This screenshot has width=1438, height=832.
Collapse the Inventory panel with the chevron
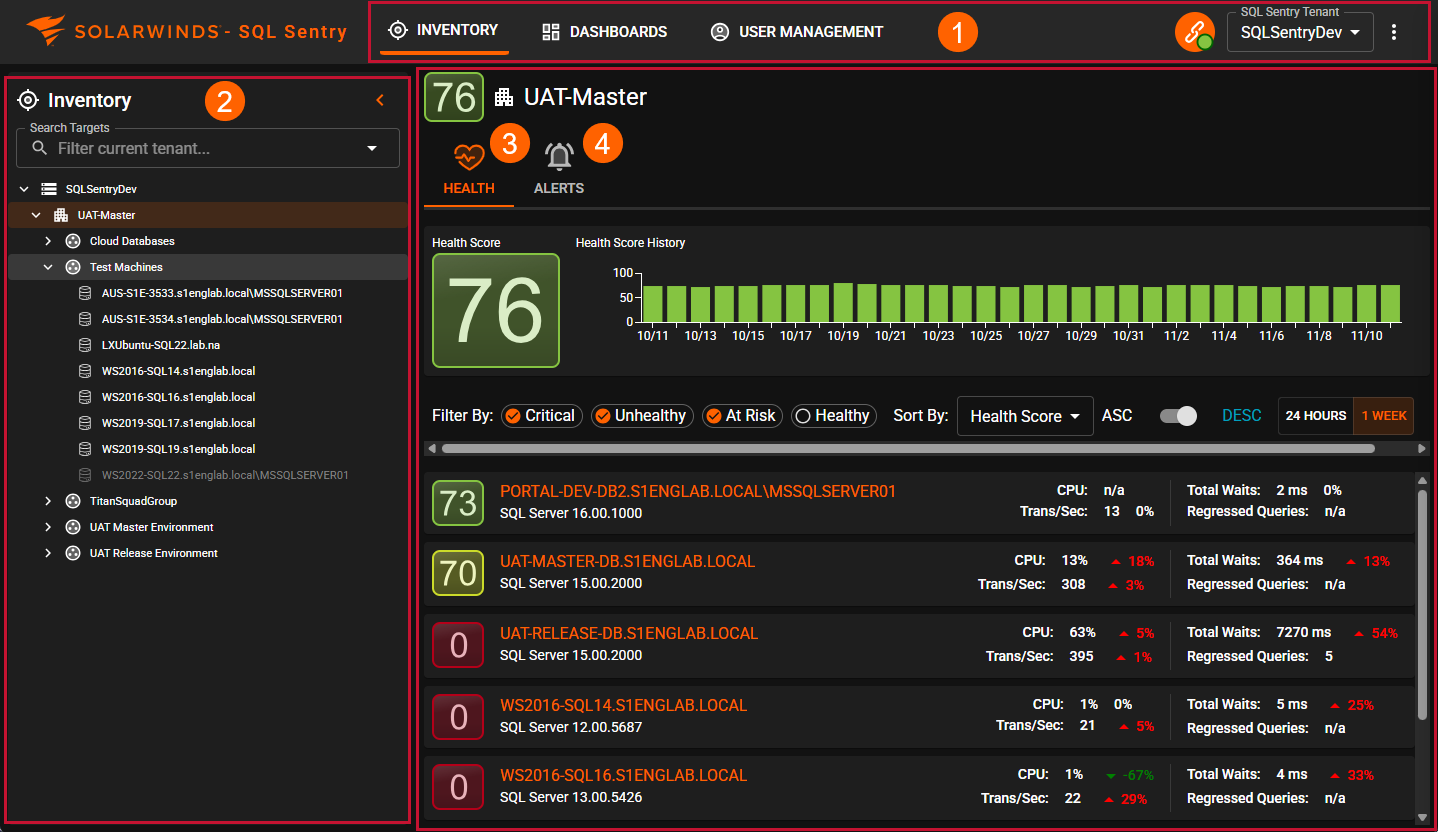(380, 100)
